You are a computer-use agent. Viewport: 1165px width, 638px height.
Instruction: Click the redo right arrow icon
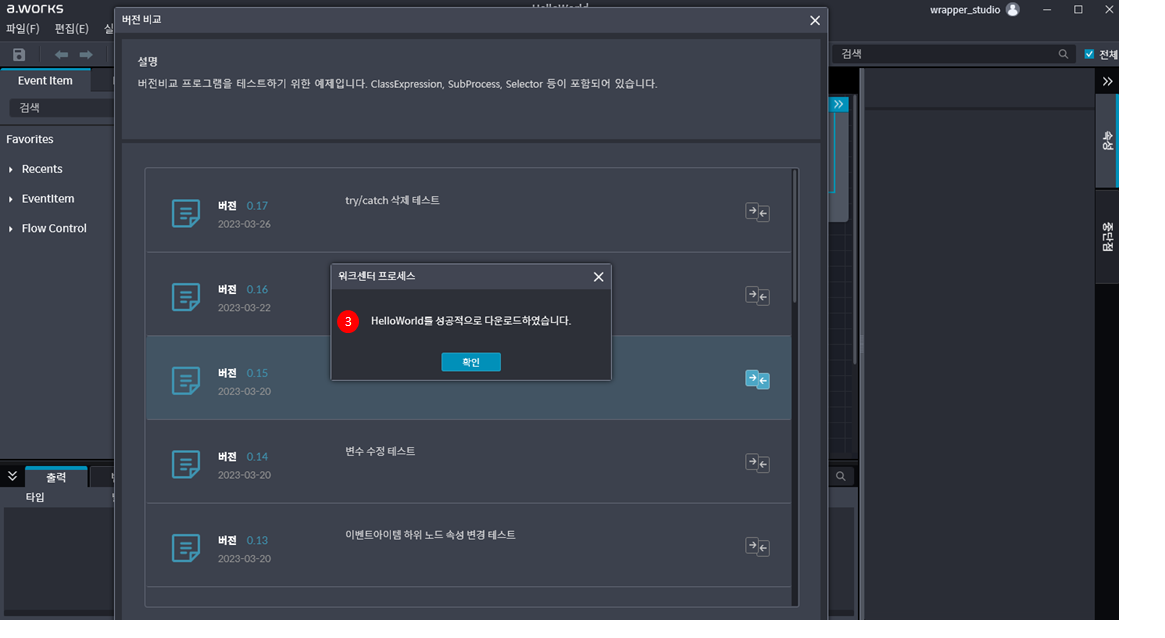coord(87,54)
